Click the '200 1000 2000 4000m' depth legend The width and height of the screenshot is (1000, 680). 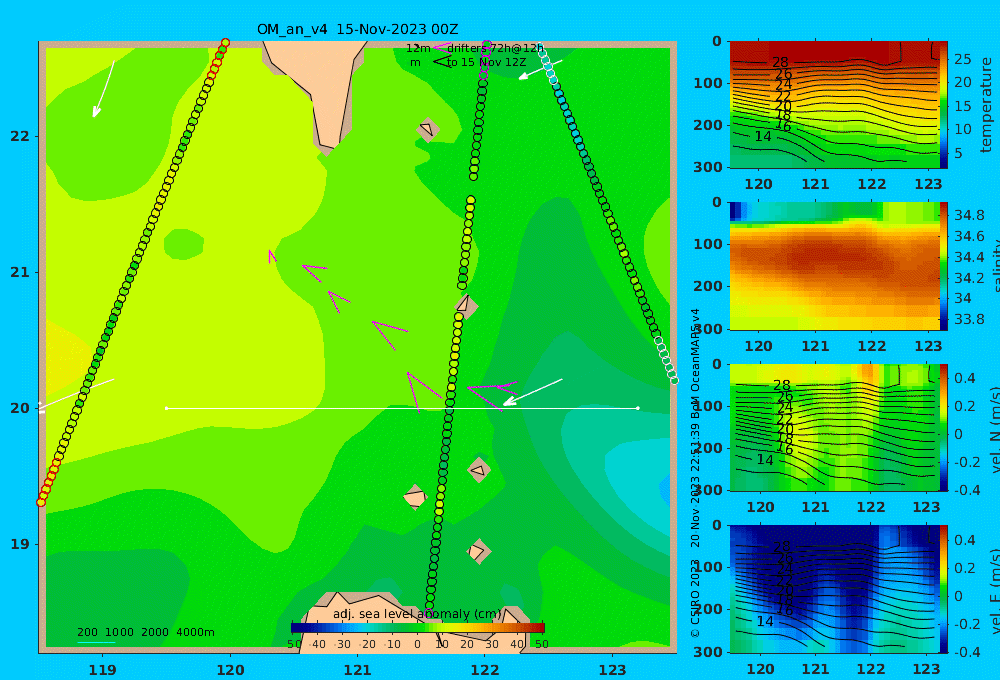(145, 632)
